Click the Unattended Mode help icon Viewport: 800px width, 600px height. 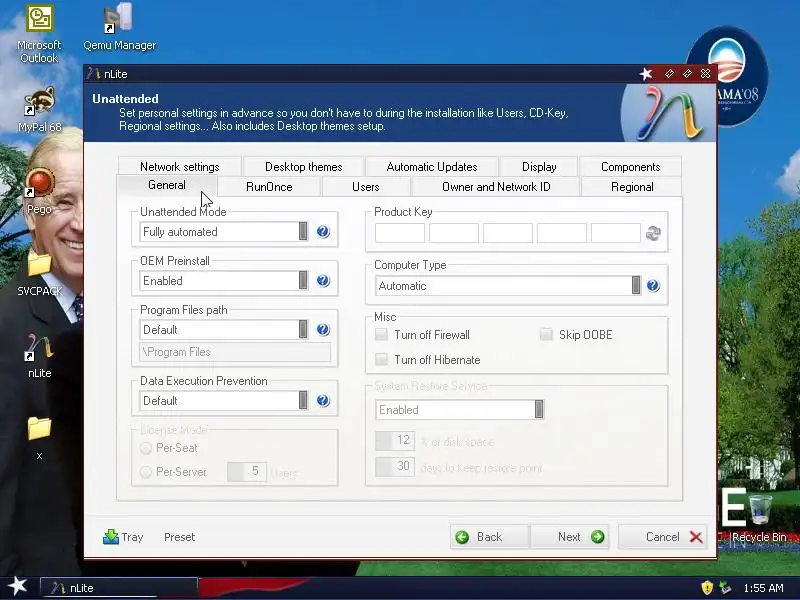323,232
